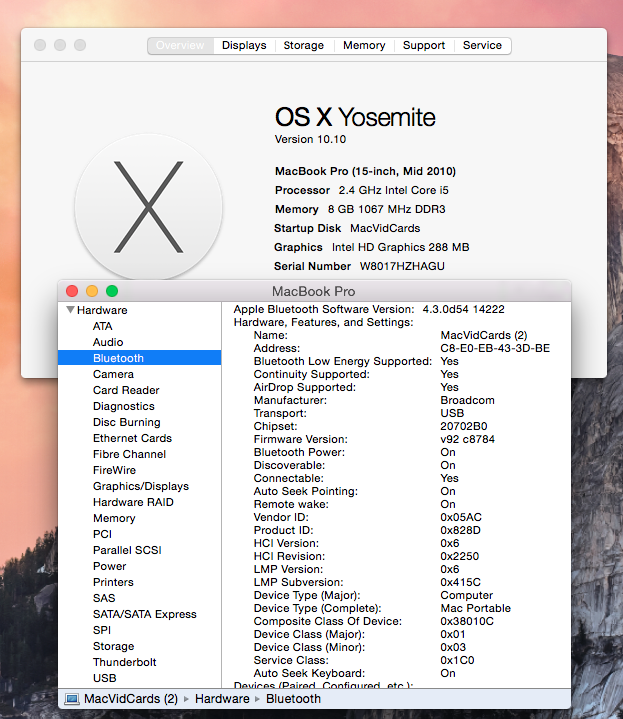This screenshot has height=719, width=623.
Task: Select SAS in the sidebar
Action: [104, 598]
